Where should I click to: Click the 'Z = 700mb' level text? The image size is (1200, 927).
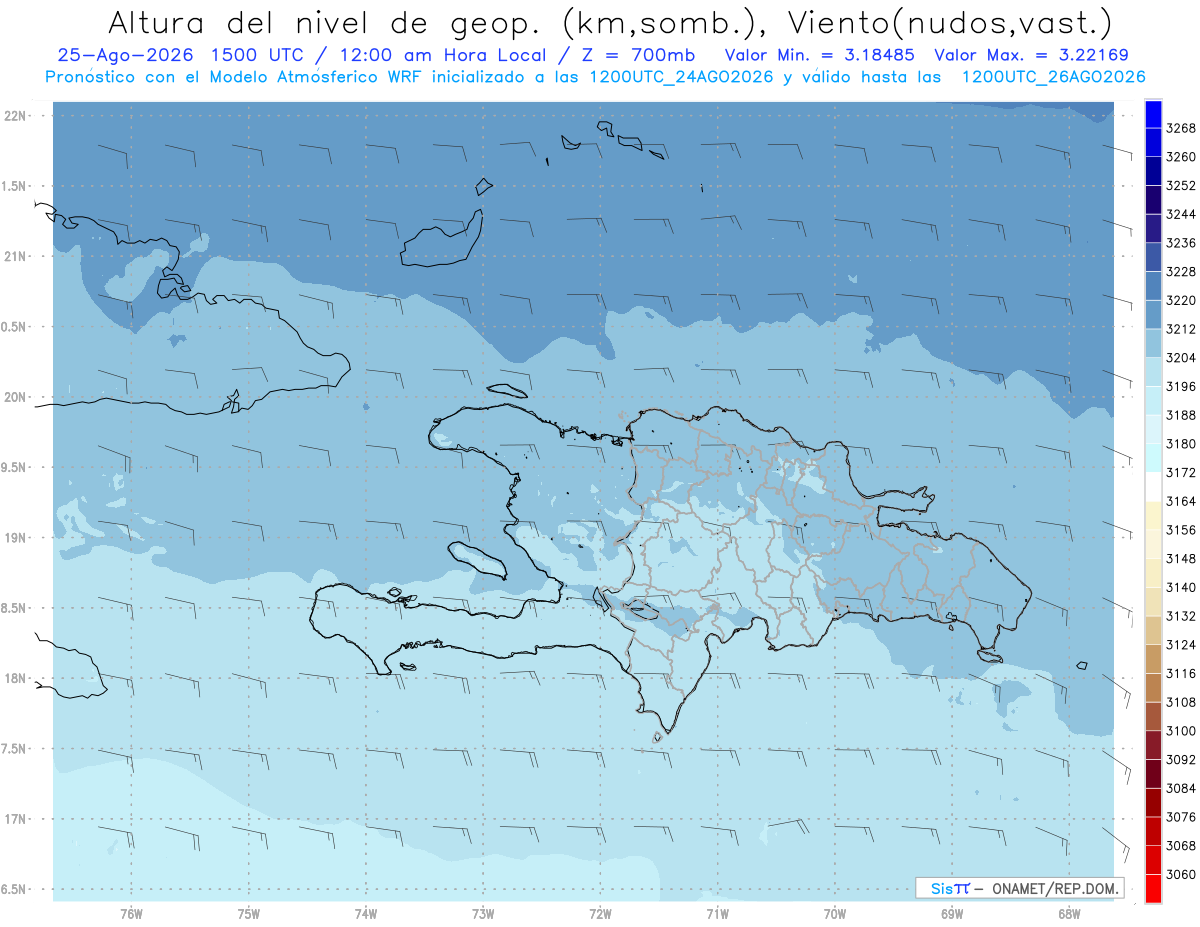pyautogui.click(x=632, y=55)
